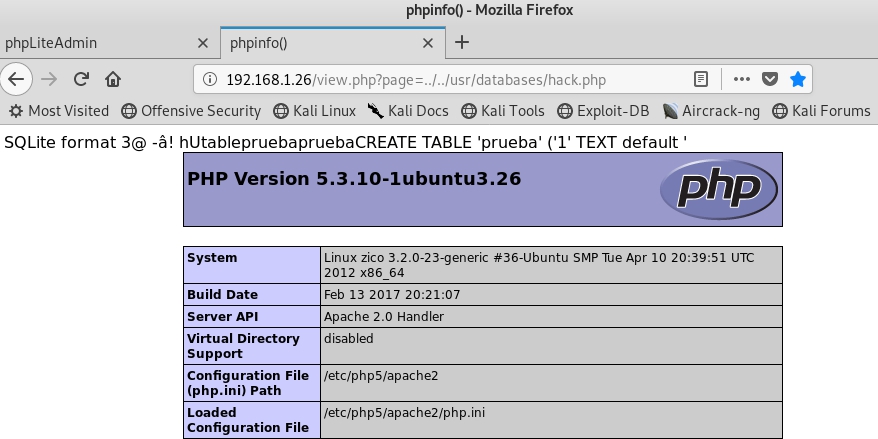Open the Kali Tools bookmark

click(503, 111)
